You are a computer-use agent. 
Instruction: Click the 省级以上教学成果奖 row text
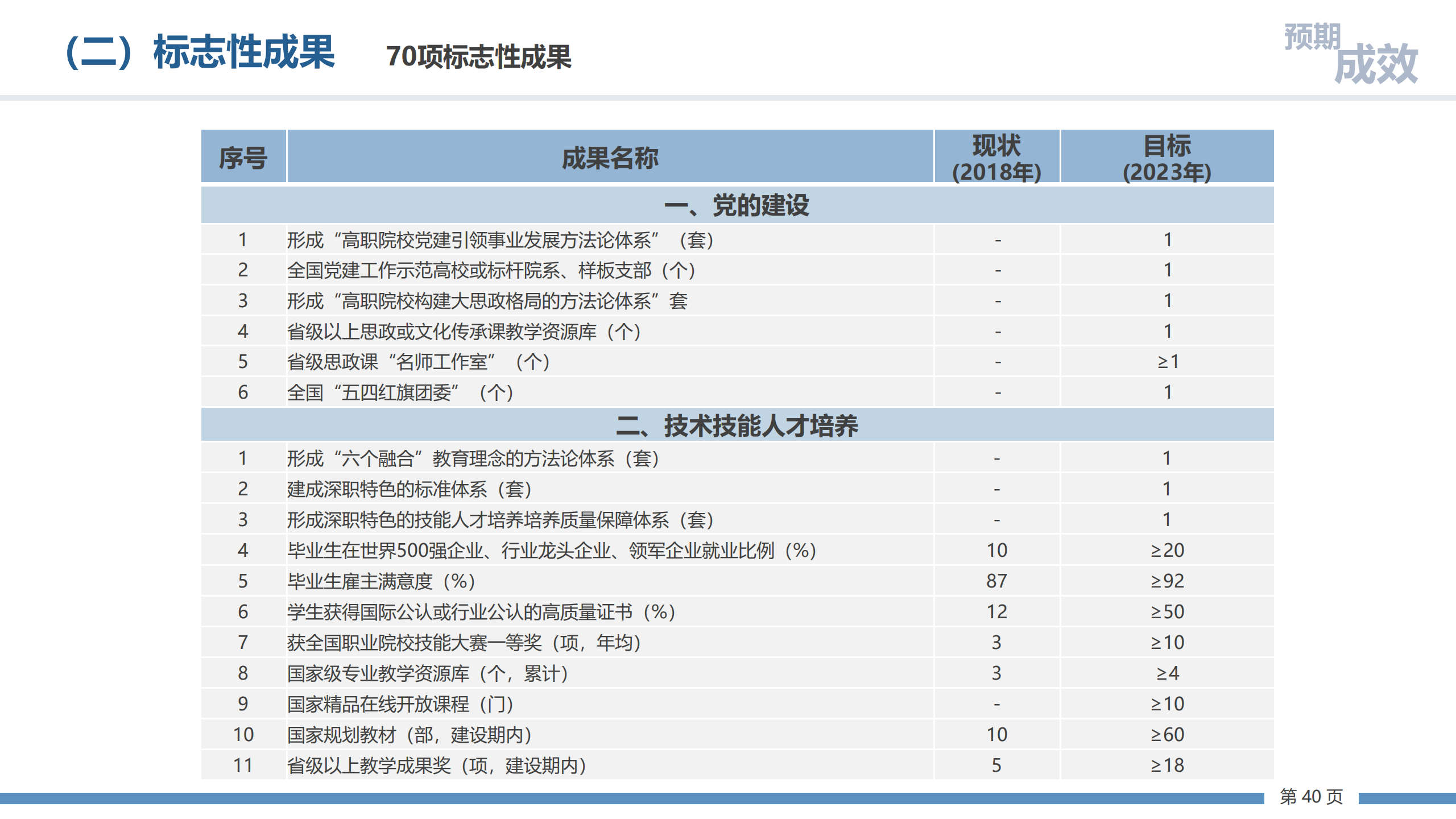(437, 766)
